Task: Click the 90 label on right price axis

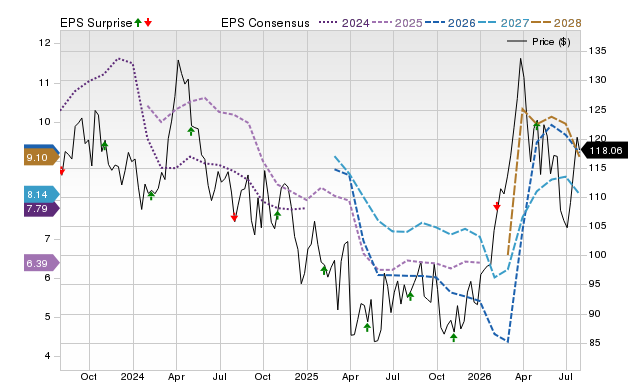Action: (595, 314)
